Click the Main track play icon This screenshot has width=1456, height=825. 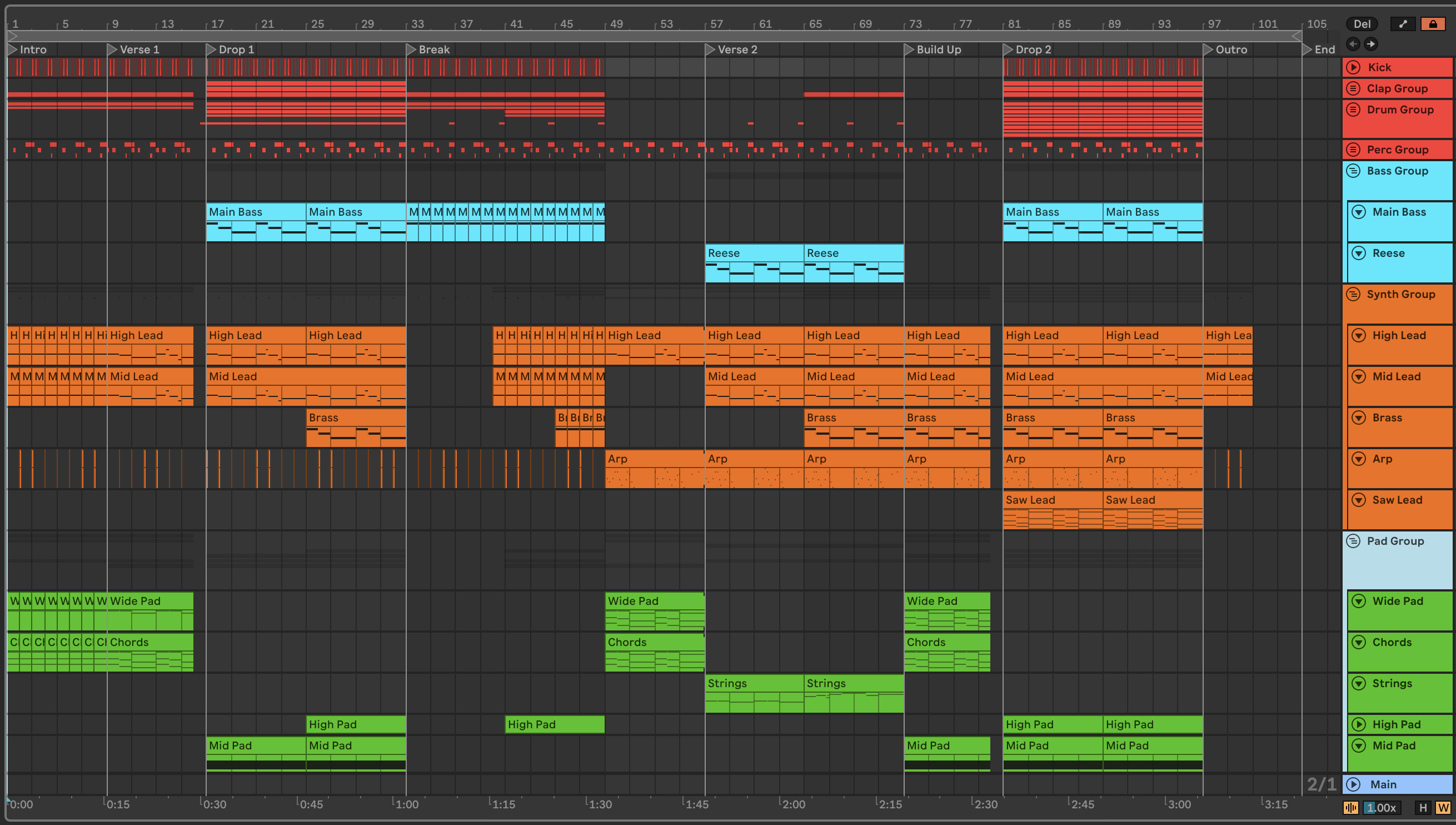point(1353,784)
